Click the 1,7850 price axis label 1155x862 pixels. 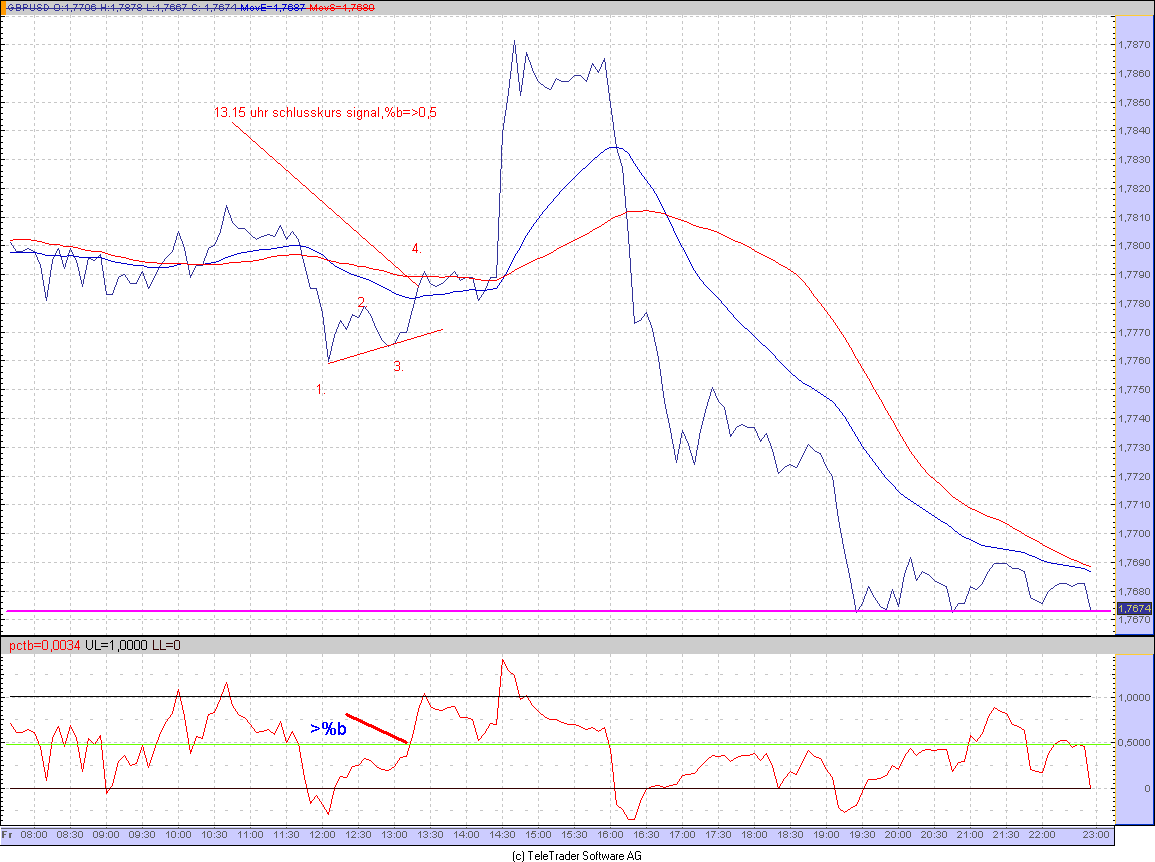1134,102
